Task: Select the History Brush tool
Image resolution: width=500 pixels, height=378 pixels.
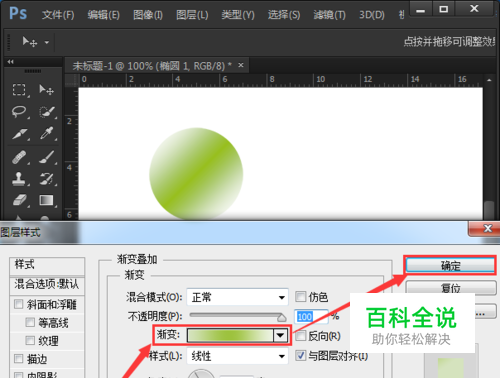Action: click(47, 179)
